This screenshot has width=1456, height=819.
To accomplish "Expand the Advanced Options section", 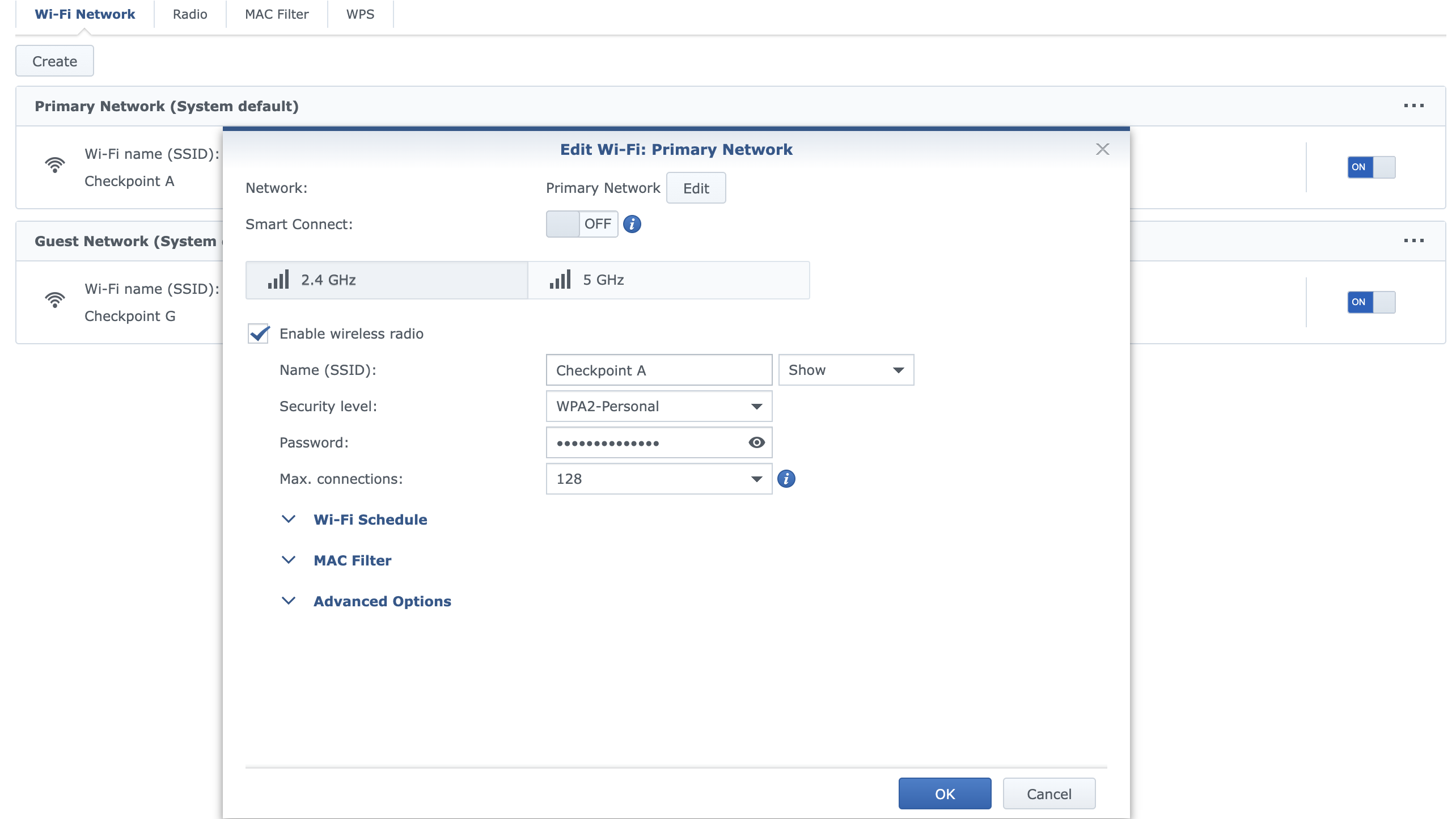I will click(382, 601).
